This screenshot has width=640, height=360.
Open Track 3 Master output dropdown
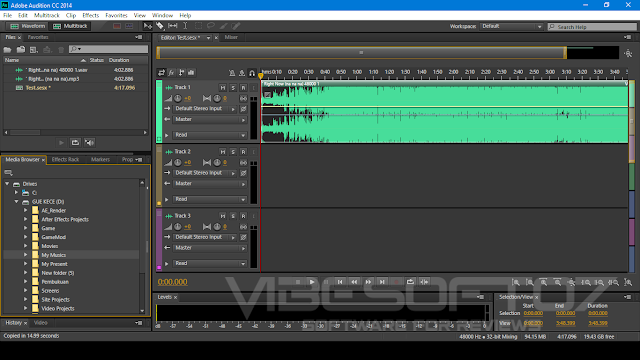(x=210, y=248)
